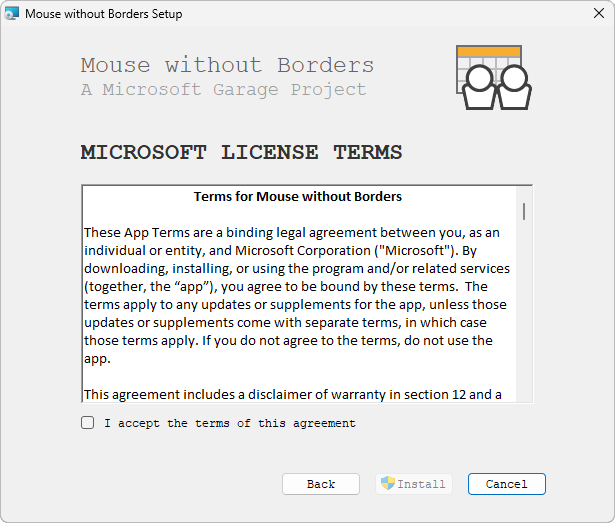615x523 pixels.
Task: Tick the accept terms checkbox
Action: 88,423
